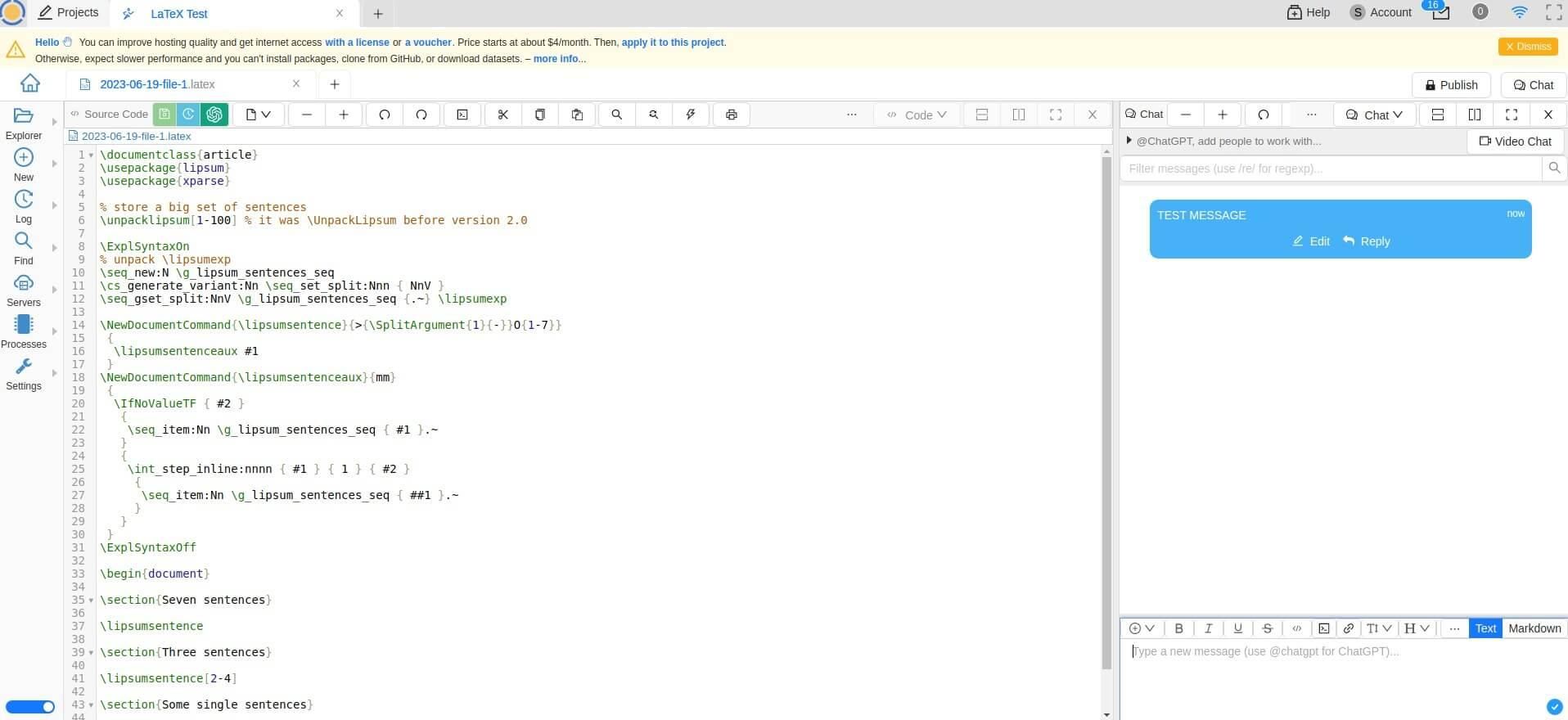Image resolution: width=1568 pixels, height=720 pixels.
Task: Click the ChatGPT icon in editor toolbar
Action: click(x=214, y=115)
